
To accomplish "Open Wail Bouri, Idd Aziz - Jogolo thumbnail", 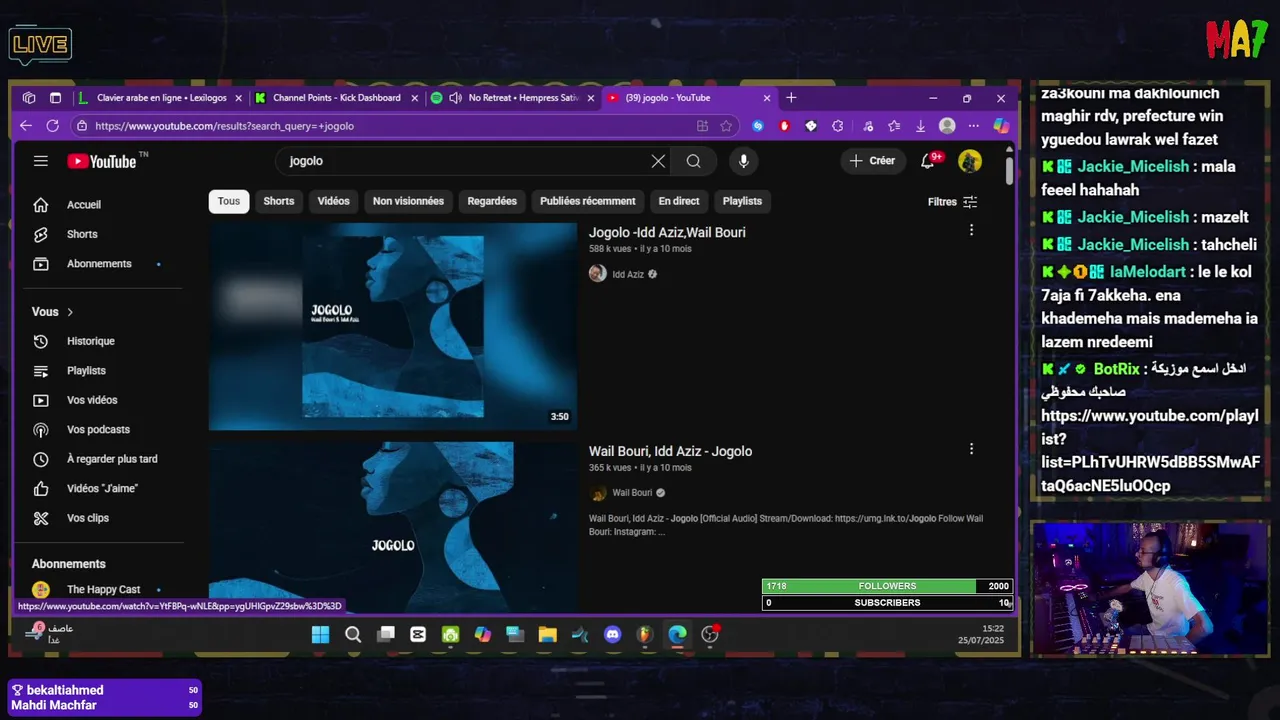I will click(393, 526).
